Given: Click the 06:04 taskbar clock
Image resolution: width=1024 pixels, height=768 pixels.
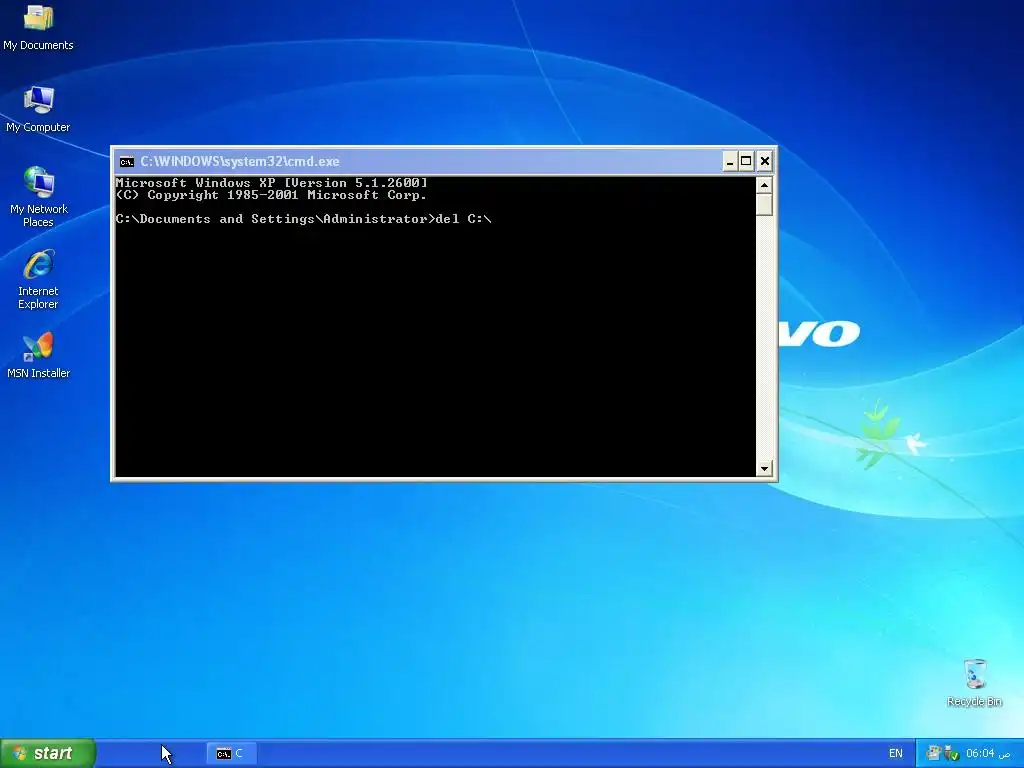Looking at the screenshot, I should (988, 753).
